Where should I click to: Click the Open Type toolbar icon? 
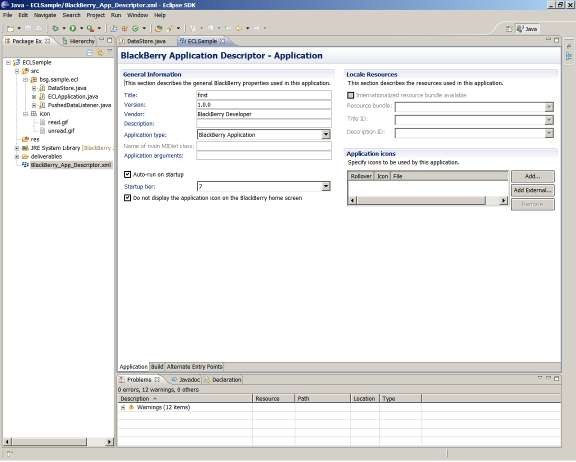[158, 28]
